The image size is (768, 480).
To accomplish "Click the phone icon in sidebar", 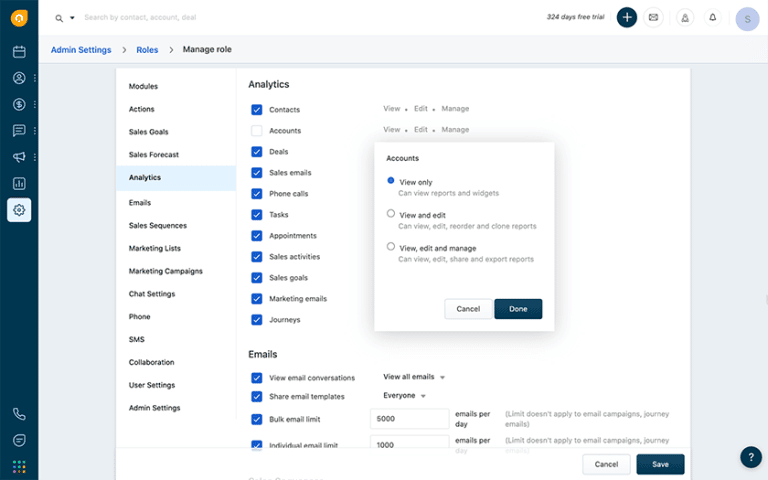I will tap(19, 414).
